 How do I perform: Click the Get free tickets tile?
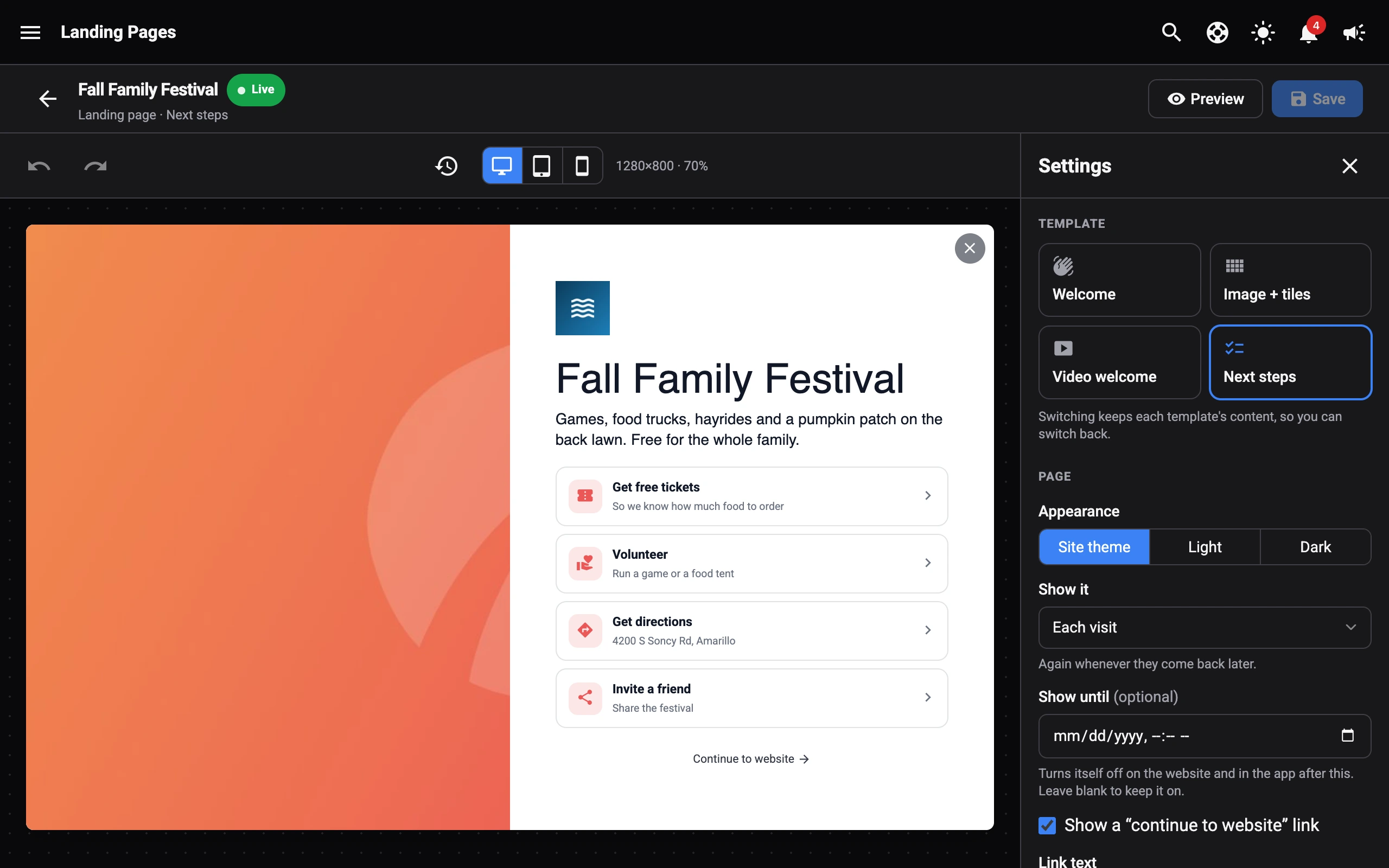(x=751, y=496)
